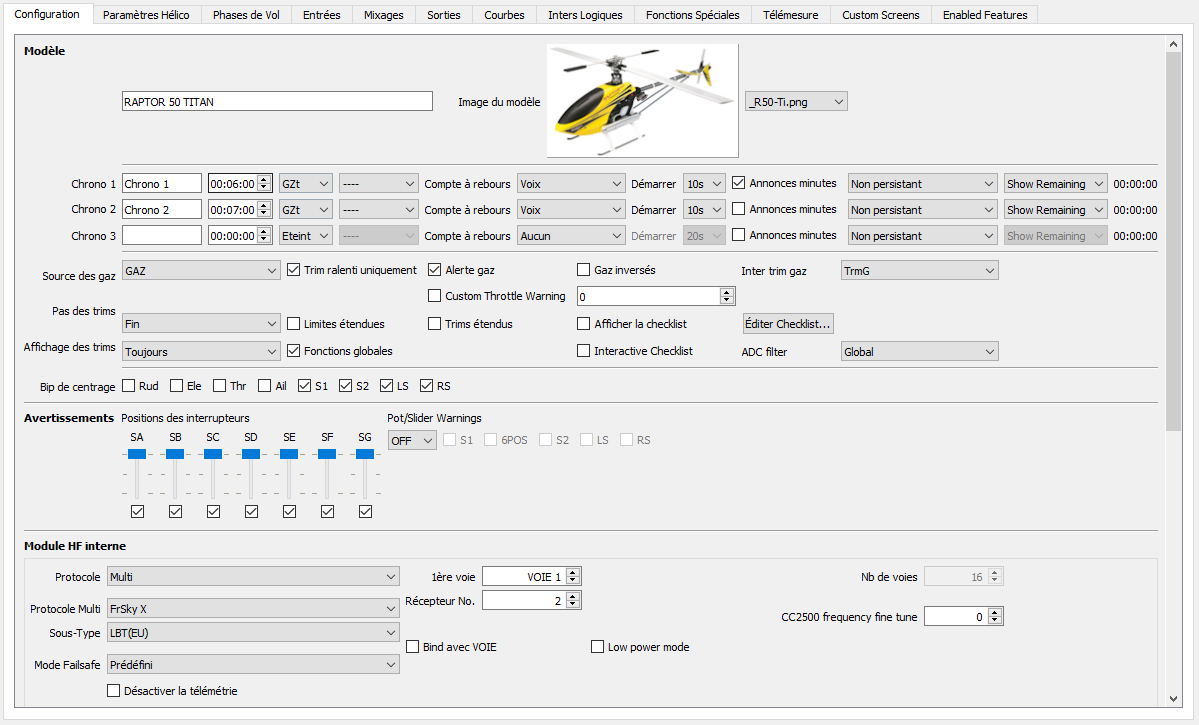Screen dimensions: 1199x725
Task: Click the model name field RAPTOR 50 TITAN
Action: coord(277,101)
